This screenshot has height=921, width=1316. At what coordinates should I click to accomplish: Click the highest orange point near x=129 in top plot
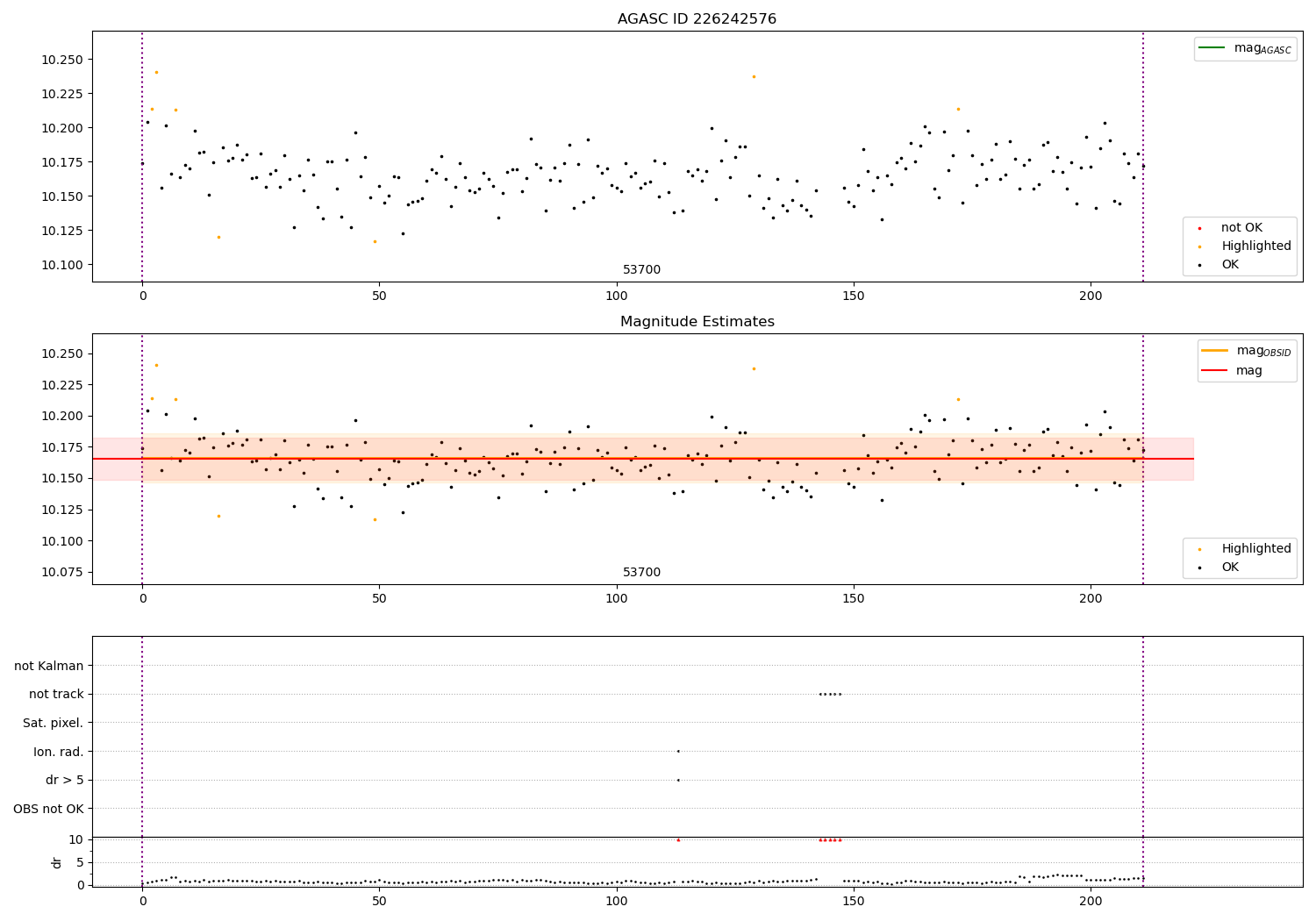754,76
